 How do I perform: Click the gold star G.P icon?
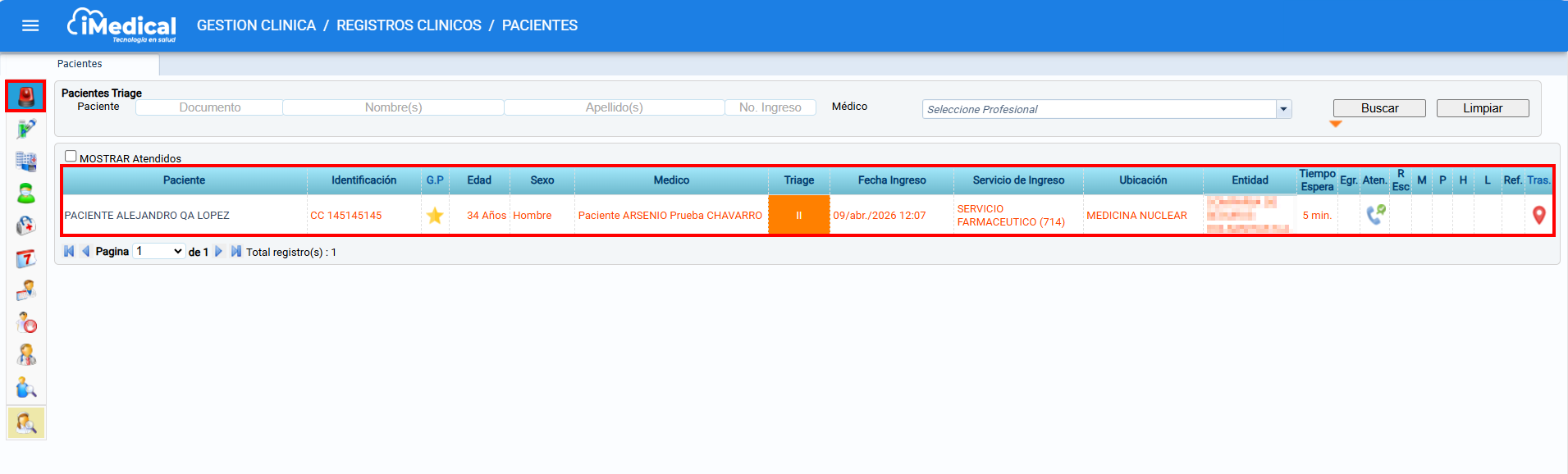tap(435, 216)
